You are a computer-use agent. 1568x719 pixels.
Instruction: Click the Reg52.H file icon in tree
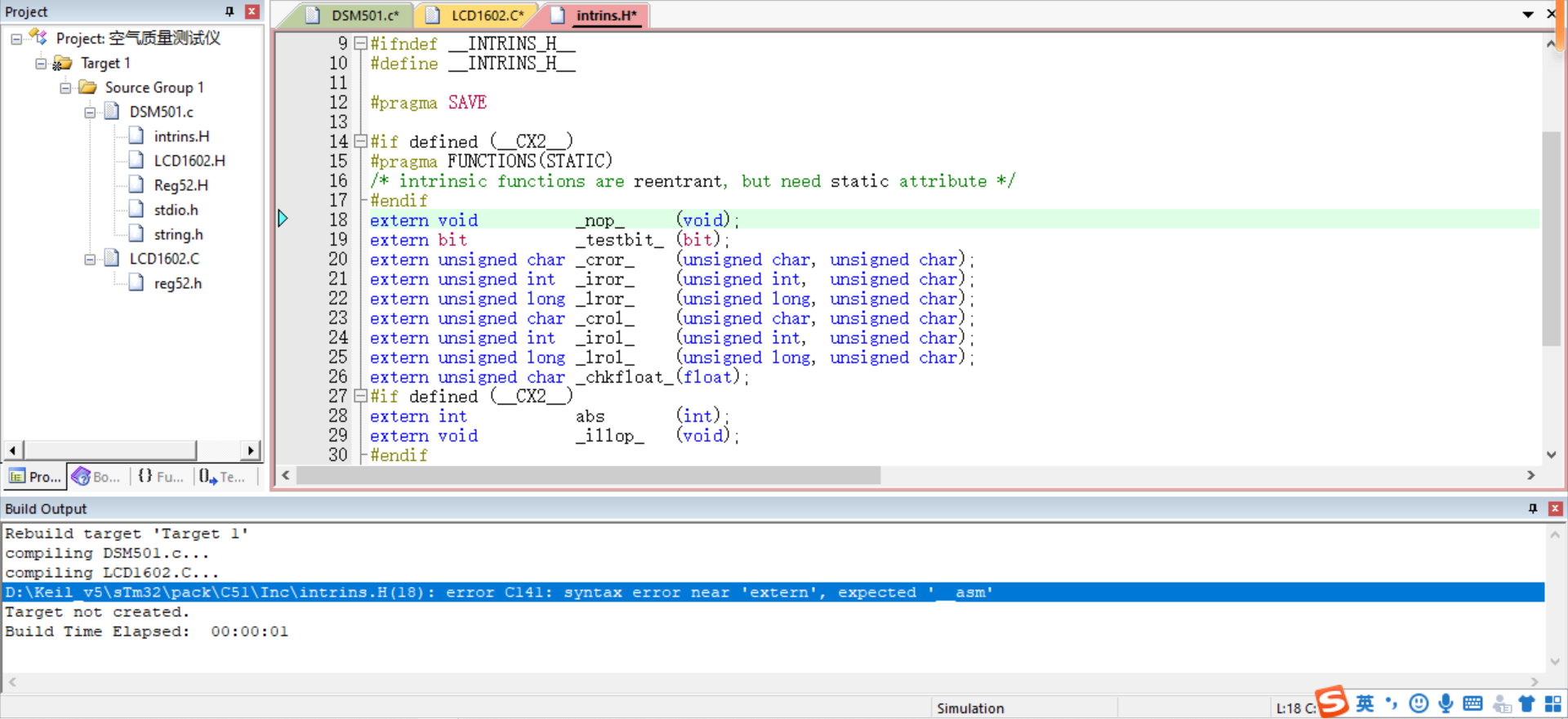pos(136,185)
